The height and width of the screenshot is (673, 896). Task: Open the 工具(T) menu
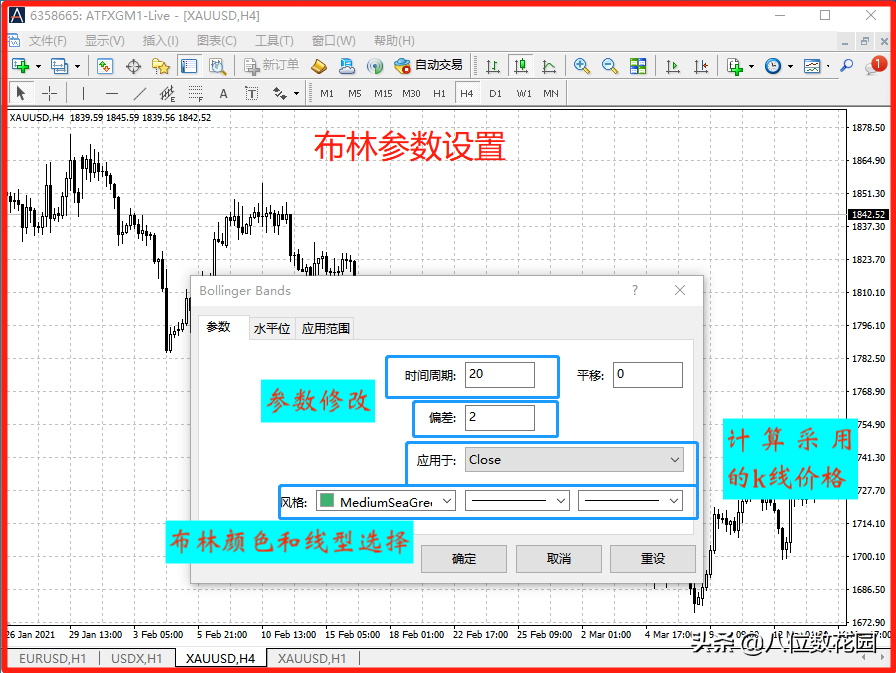(x=274, y=41)
